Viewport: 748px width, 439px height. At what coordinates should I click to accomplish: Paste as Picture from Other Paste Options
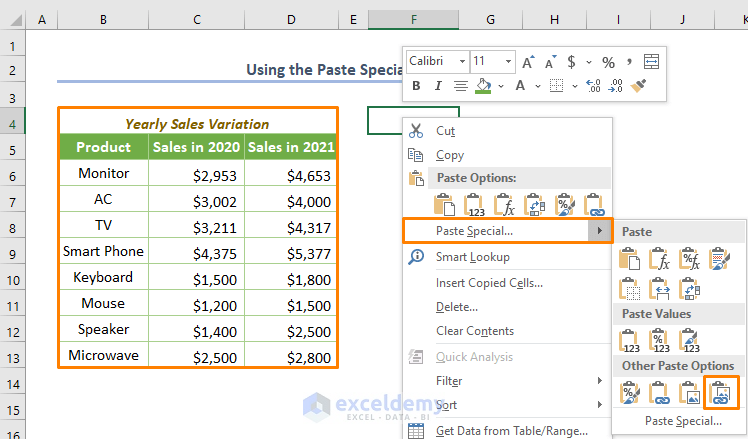click(x=689, y=392)
